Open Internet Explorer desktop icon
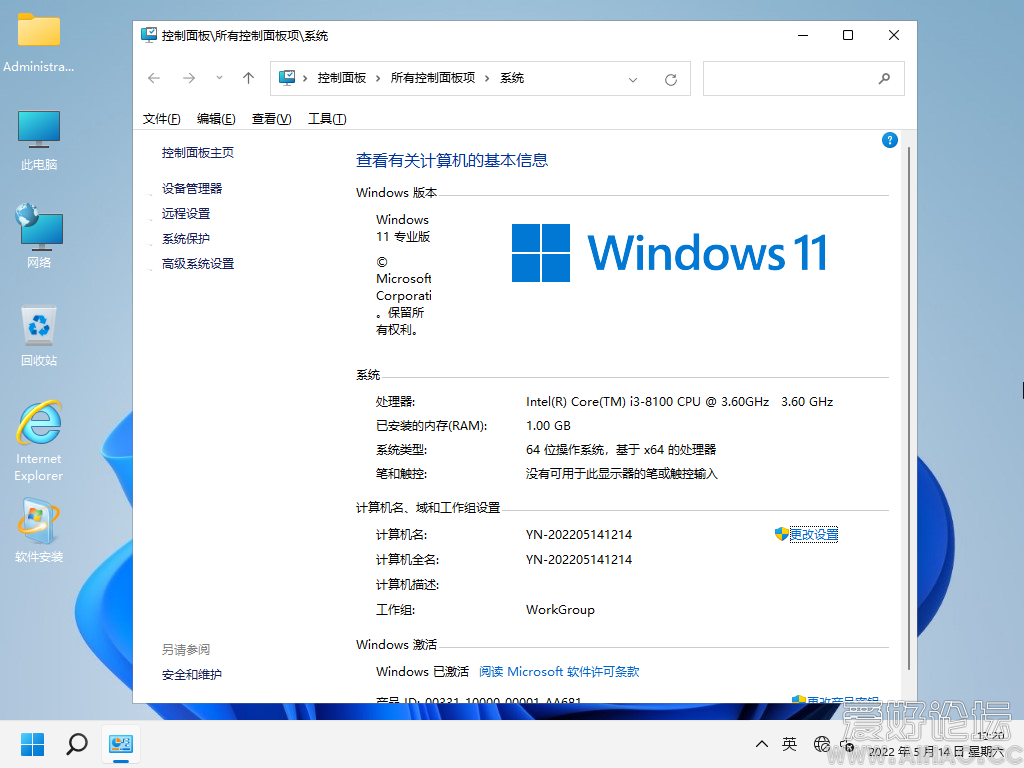1024x768 pixels. (x=39, y=440)
